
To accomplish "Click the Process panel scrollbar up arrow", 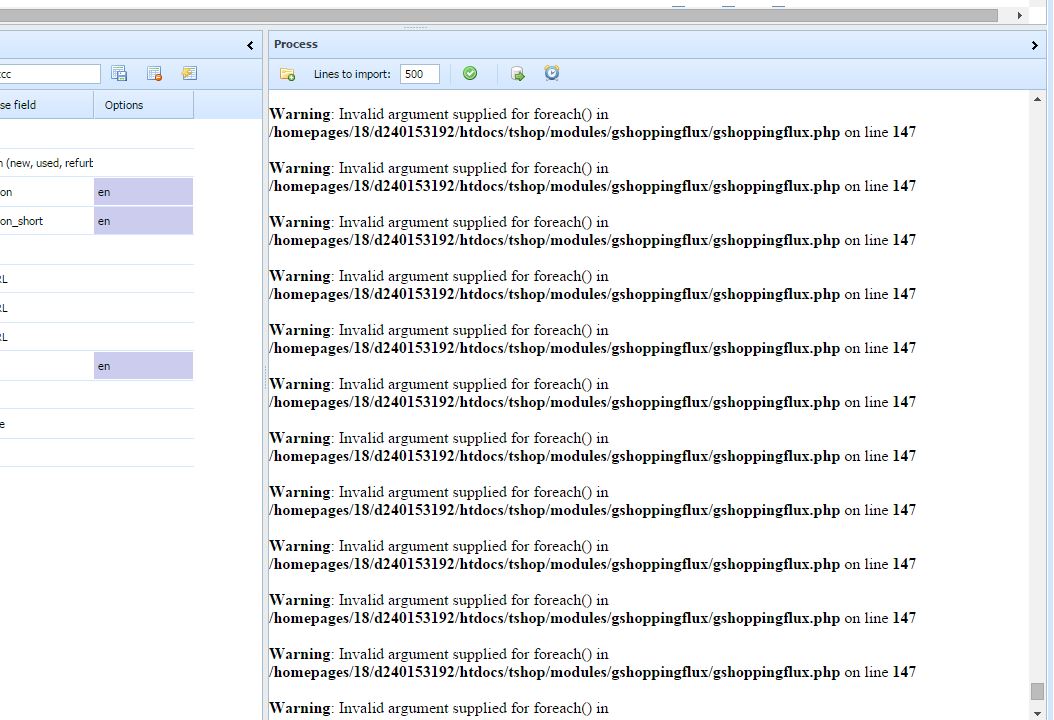I will 1037,99.
